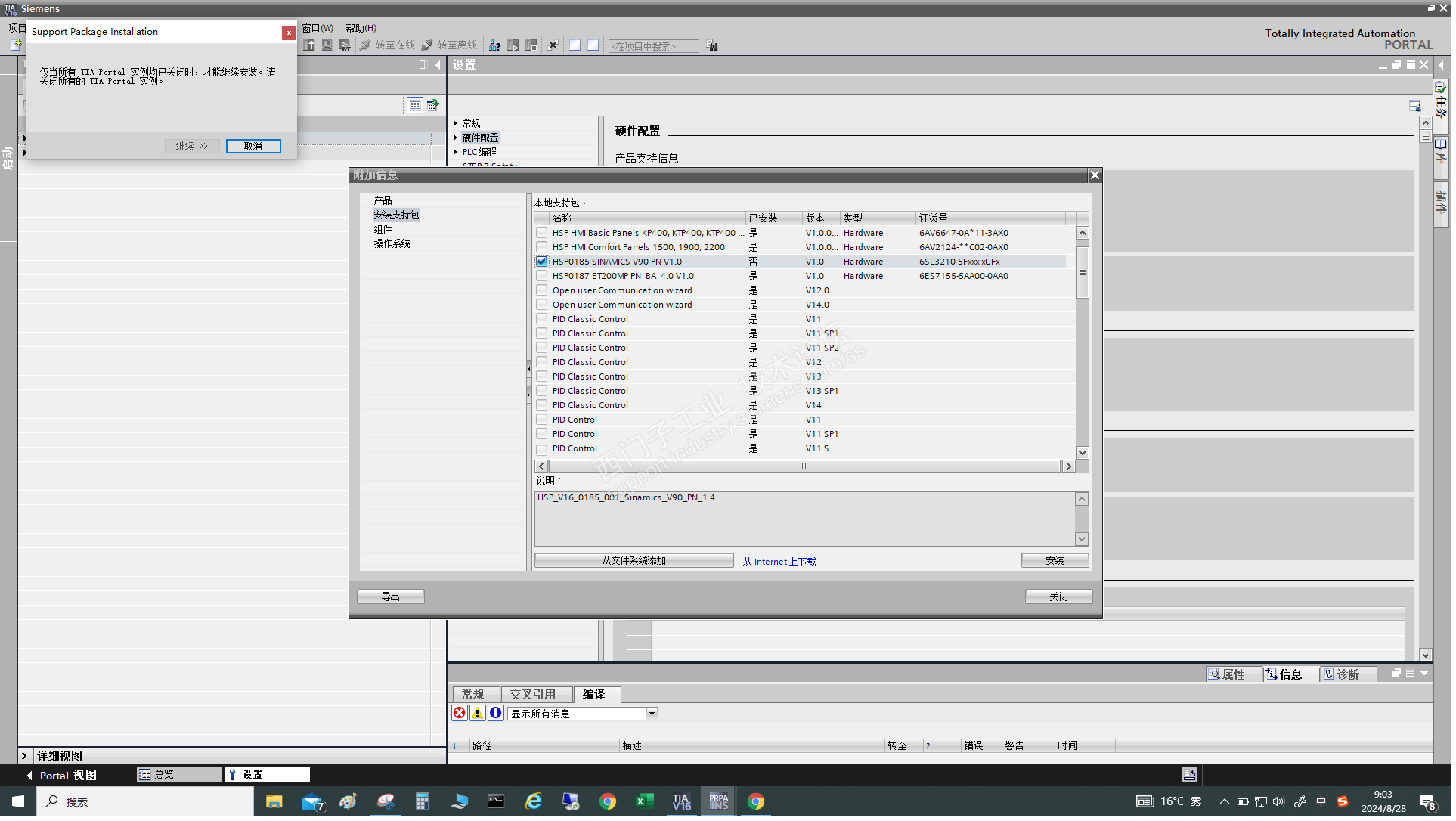The width and height of the screenshot is (1456, 821).
Task: Click the support package list horizontal scrollbar
Action: 806,468
